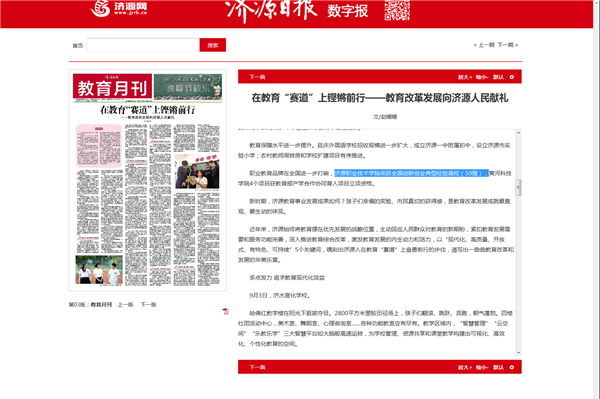Click 放大+ in bottom article bar
Screen dimensions: 600x399
(465, 368)
